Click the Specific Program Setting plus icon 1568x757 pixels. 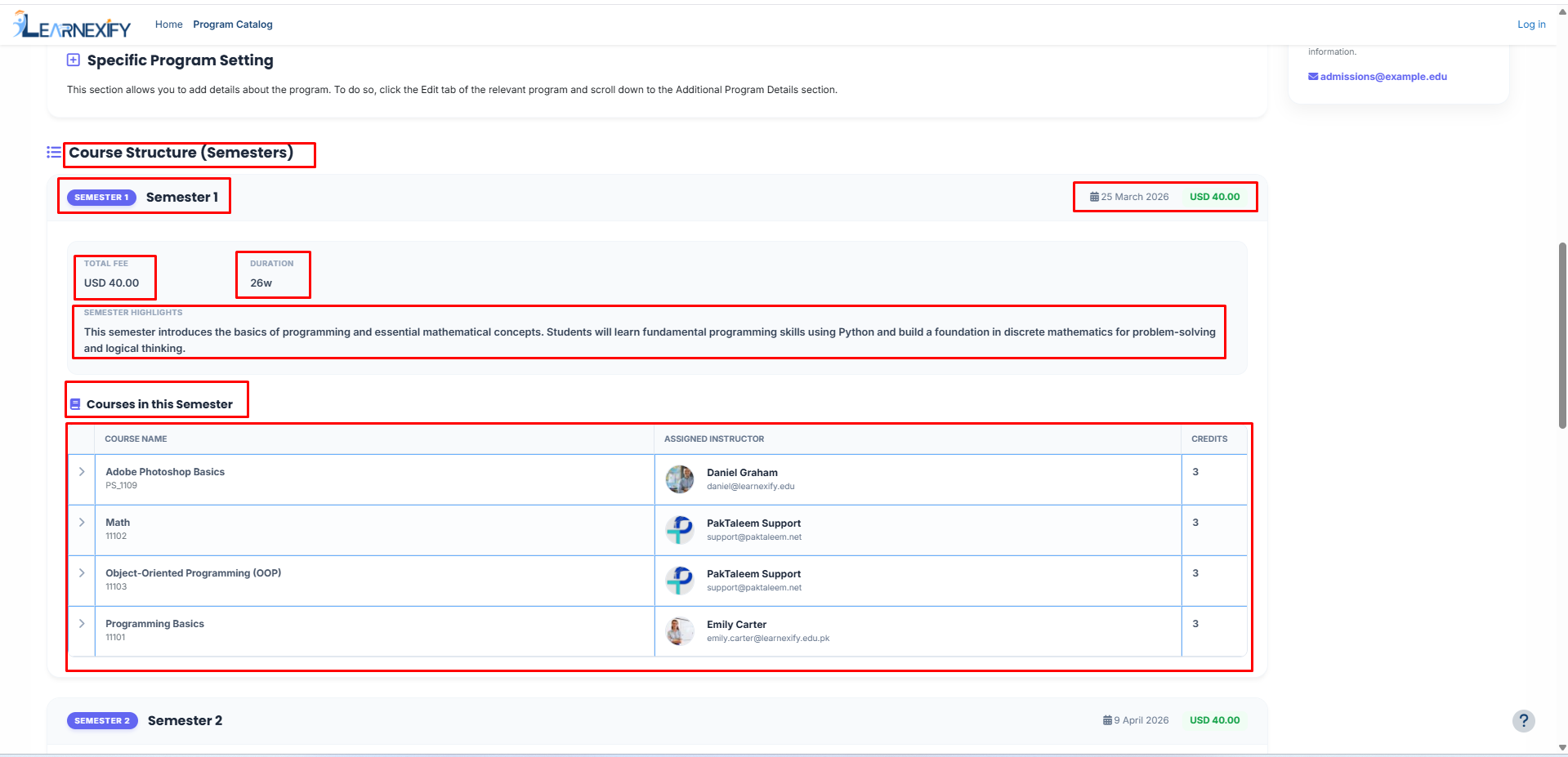point(74,60)
